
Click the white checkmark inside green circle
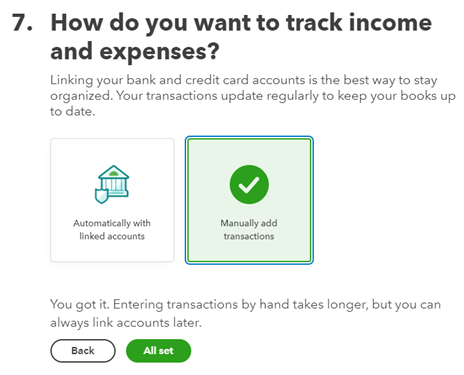[x=249, y=185]
